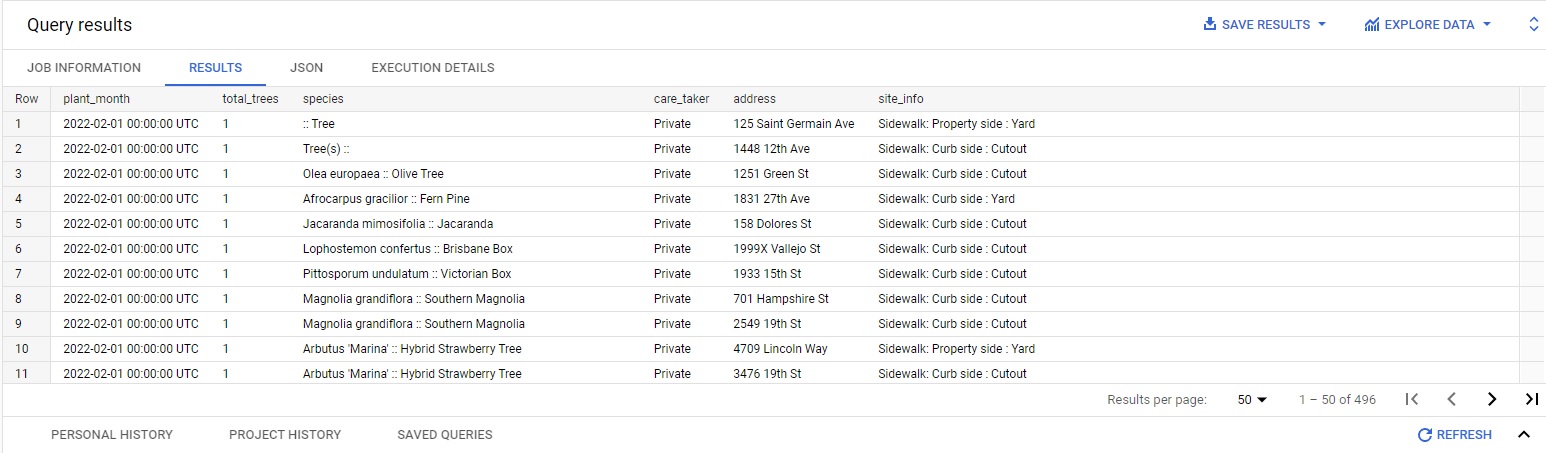The height and width of the screenshot is (453, 1546).
Task: Open Execution Details tab
Action: coord(433,68)
